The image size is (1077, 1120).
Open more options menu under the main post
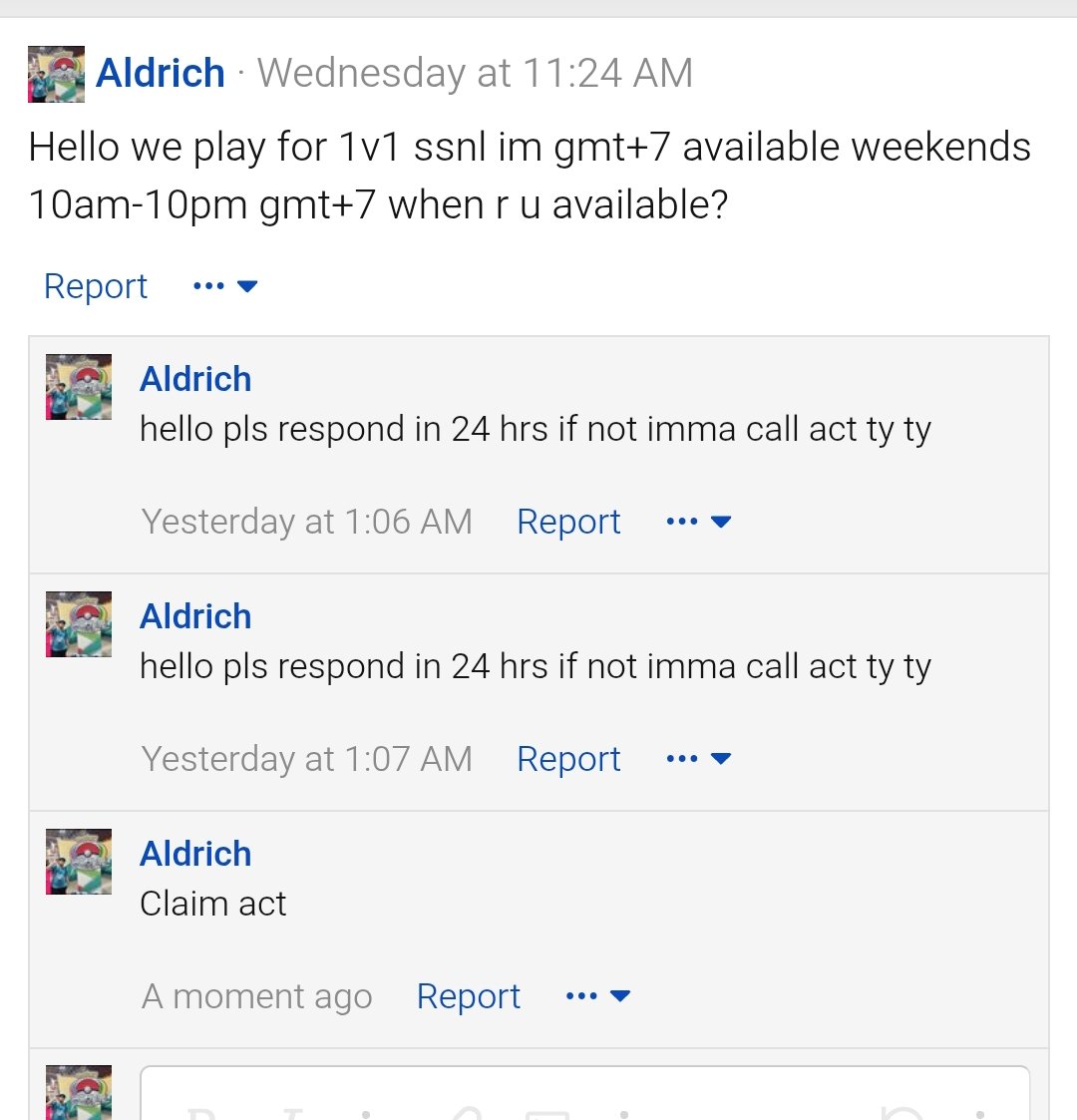point(225,286)
